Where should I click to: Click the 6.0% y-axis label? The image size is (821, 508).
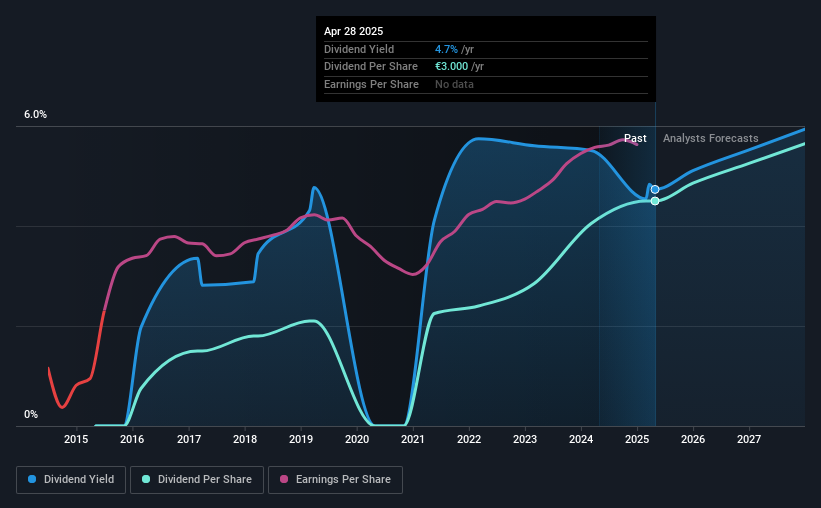[x=35, y=115]
